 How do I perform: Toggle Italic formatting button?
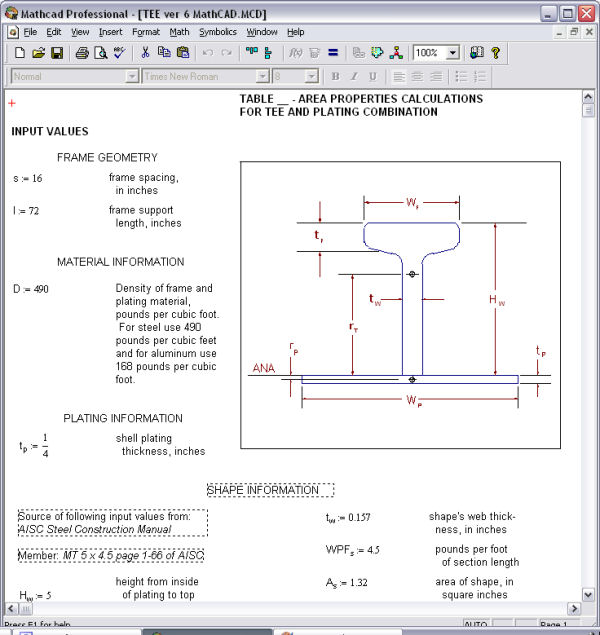tap(354, 77)
